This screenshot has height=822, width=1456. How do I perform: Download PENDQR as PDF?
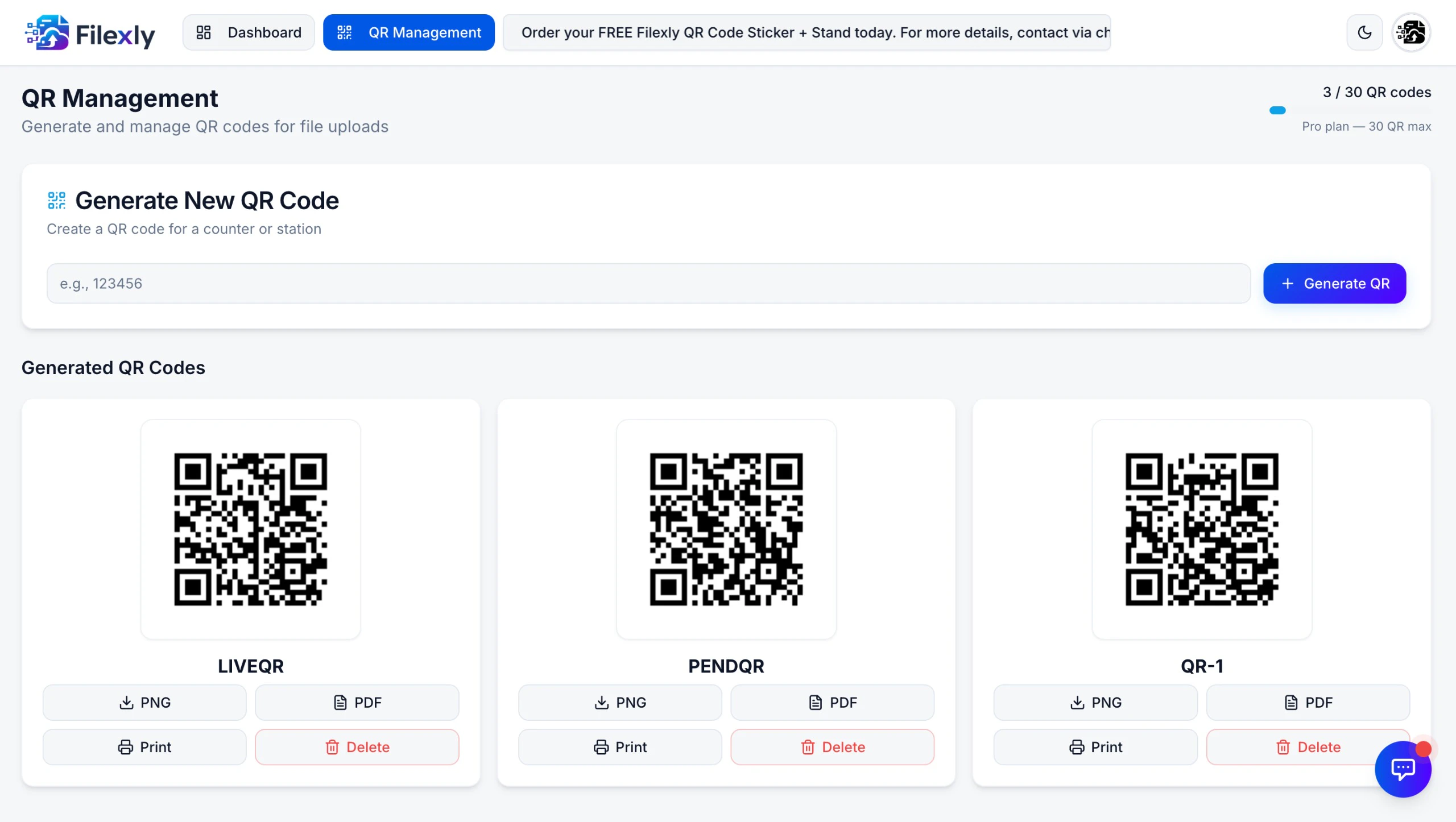[x=832, y=702]
